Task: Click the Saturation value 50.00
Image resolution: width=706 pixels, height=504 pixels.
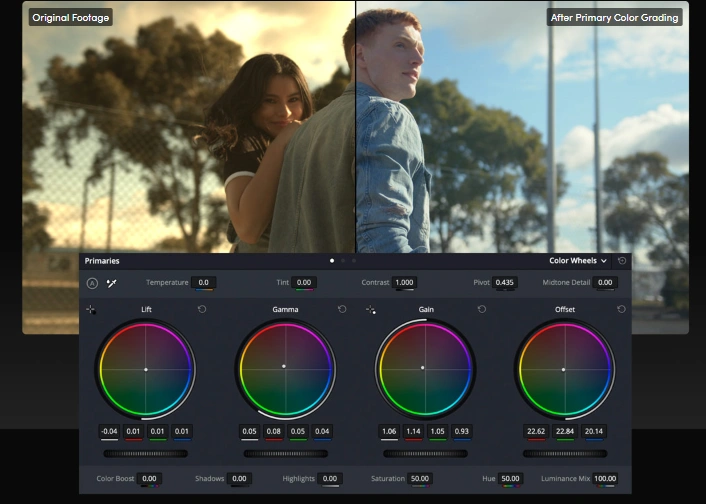Action: 420,478
